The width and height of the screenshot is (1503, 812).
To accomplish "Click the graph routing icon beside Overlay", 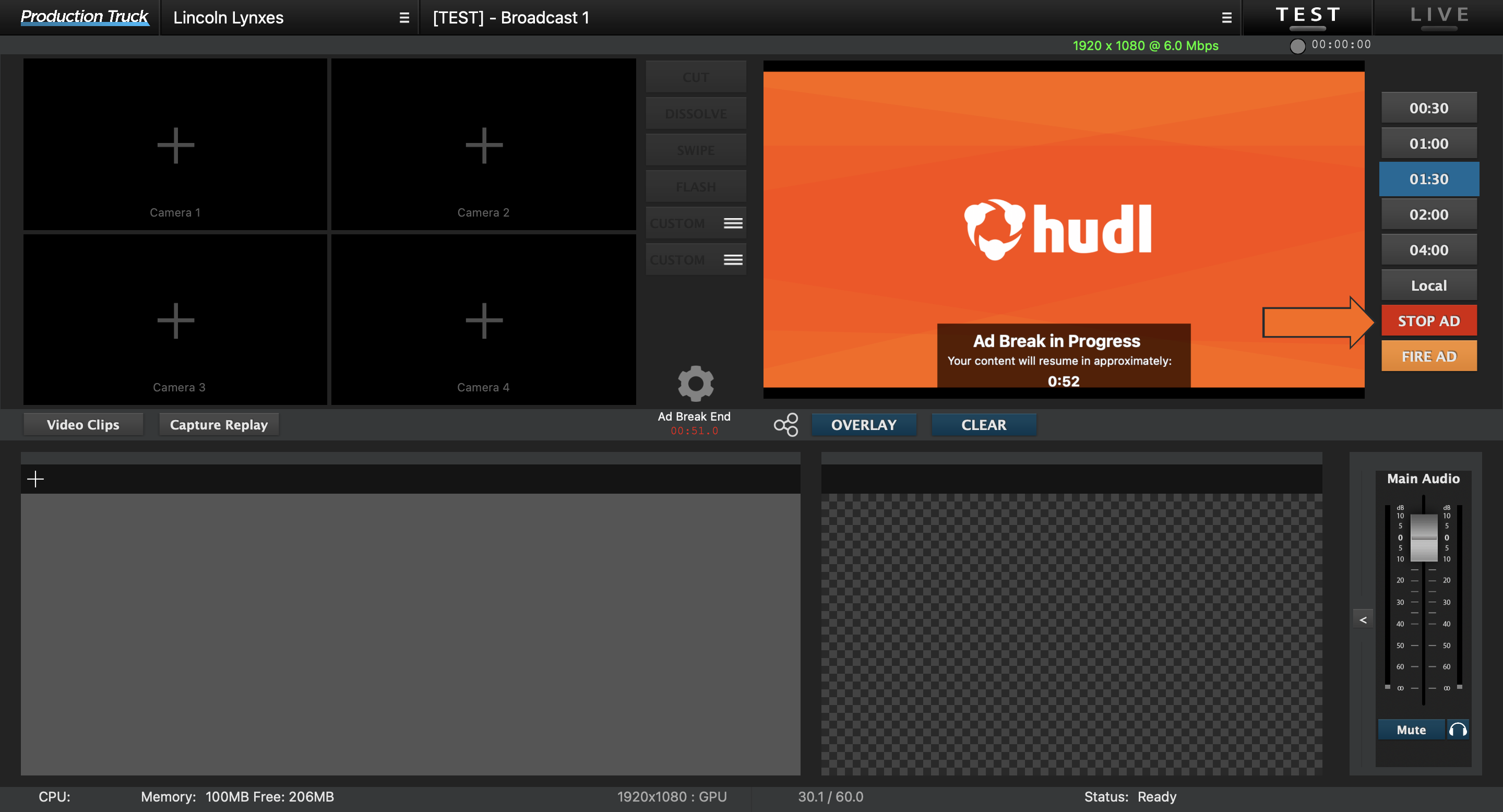I will (785, 425).
